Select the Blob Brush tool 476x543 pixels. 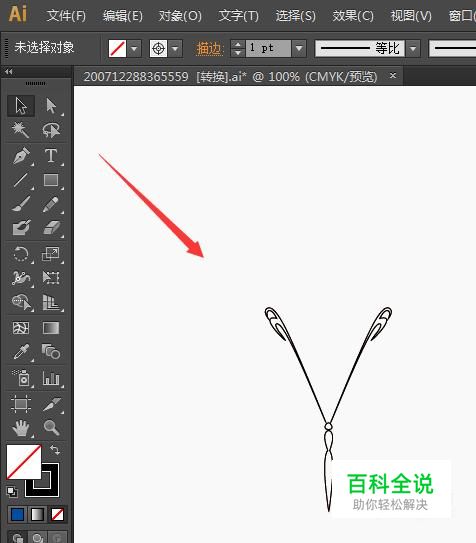tap(21, 228)
